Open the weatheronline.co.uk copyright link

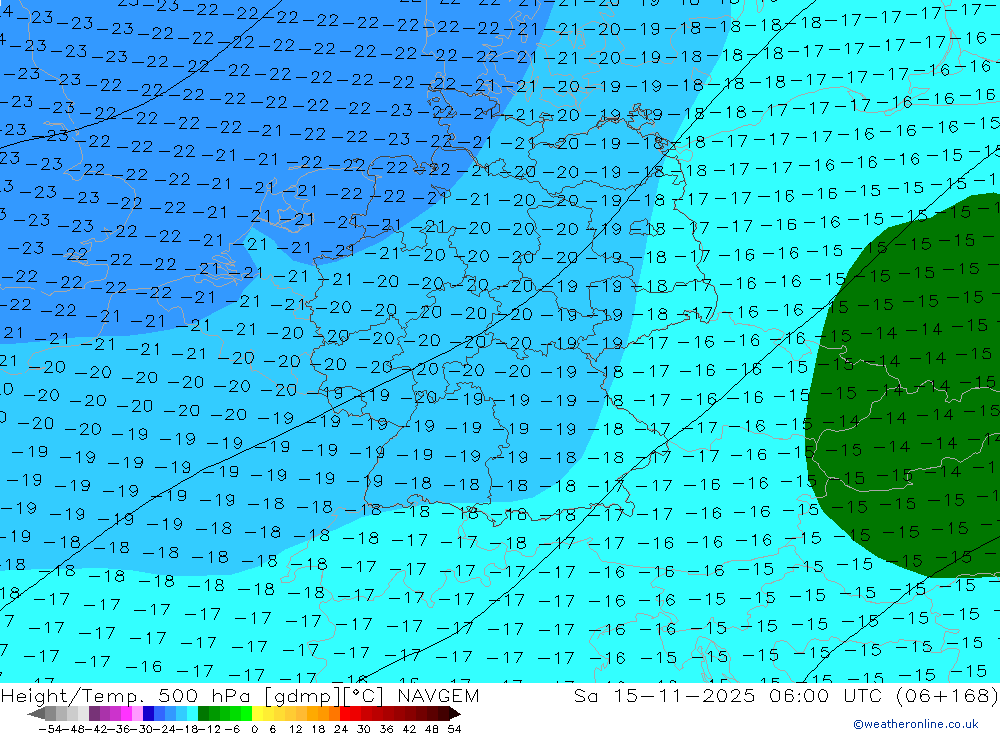click(x=916, y=724)
